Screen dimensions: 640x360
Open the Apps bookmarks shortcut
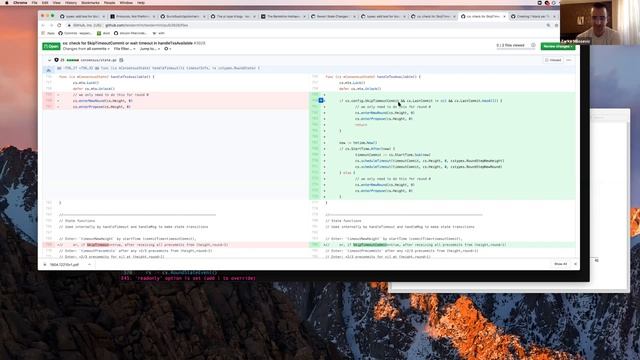[x=49, y=33]
